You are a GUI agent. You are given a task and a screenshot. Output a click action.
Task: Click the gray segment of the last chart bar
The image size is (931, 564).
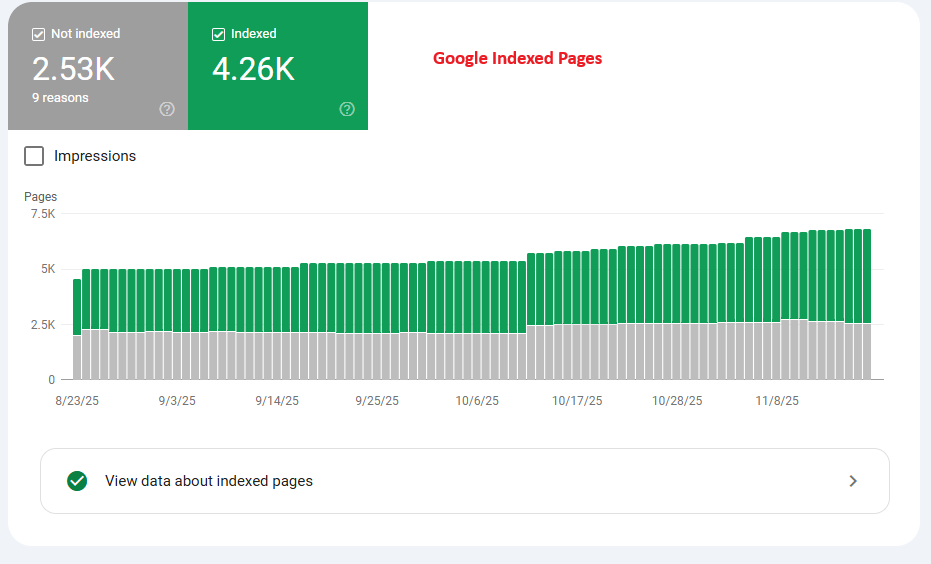(866, 350)
